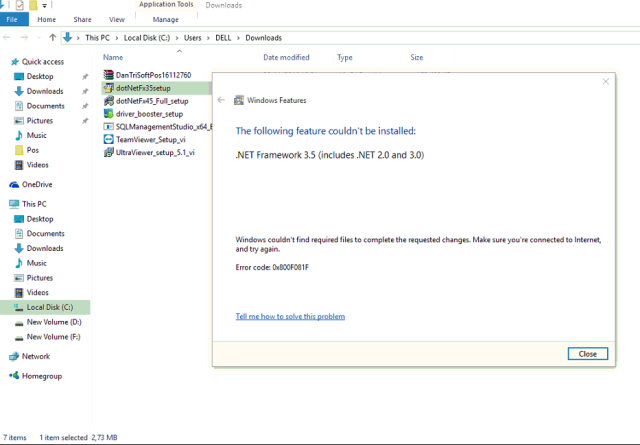
Task: Click the New folder quick access toolbar icon
Action: (33, 5)
